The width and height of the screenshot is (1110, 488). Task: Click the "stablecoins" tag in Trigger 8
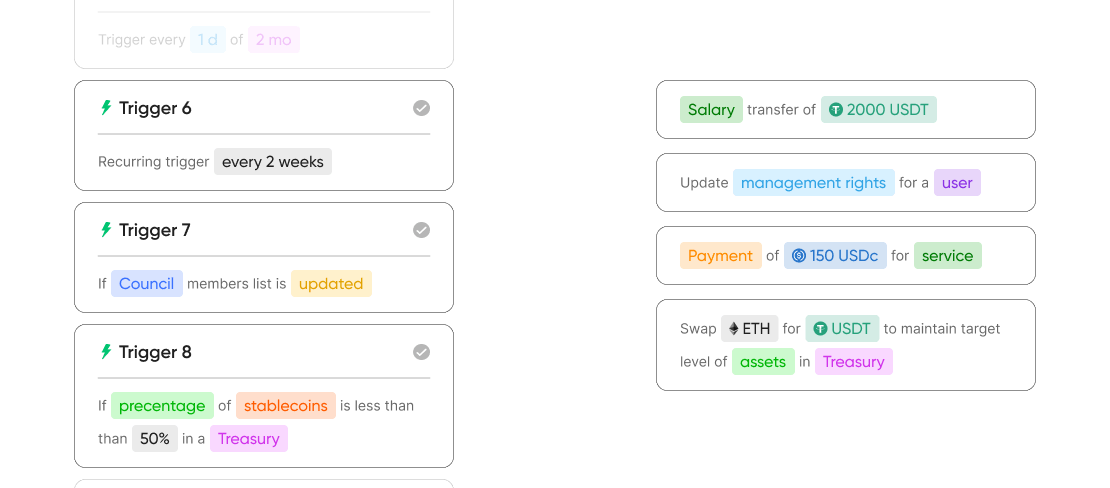pos(286,406)
